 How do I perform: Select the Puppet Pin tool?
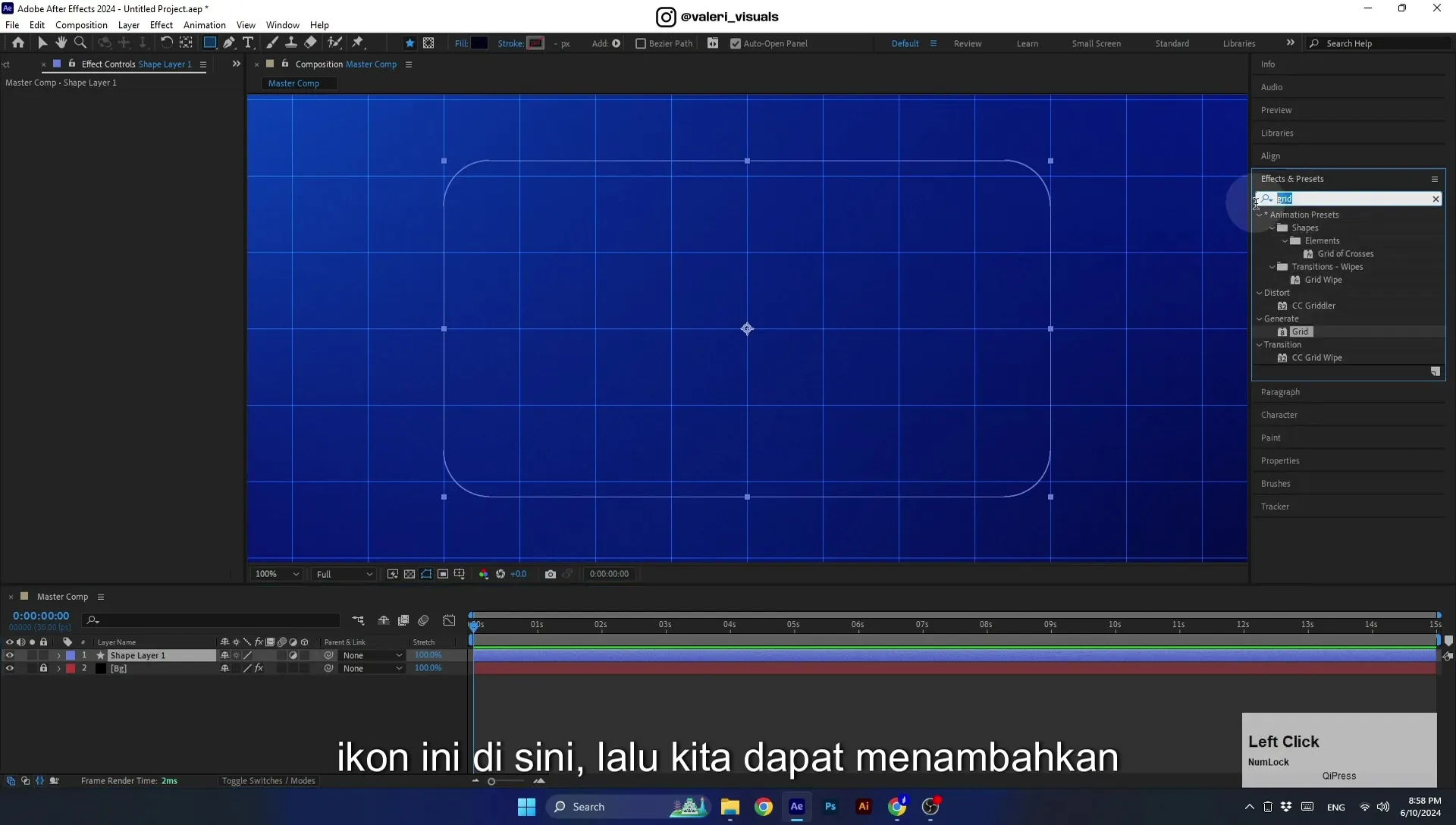(358, 43)
